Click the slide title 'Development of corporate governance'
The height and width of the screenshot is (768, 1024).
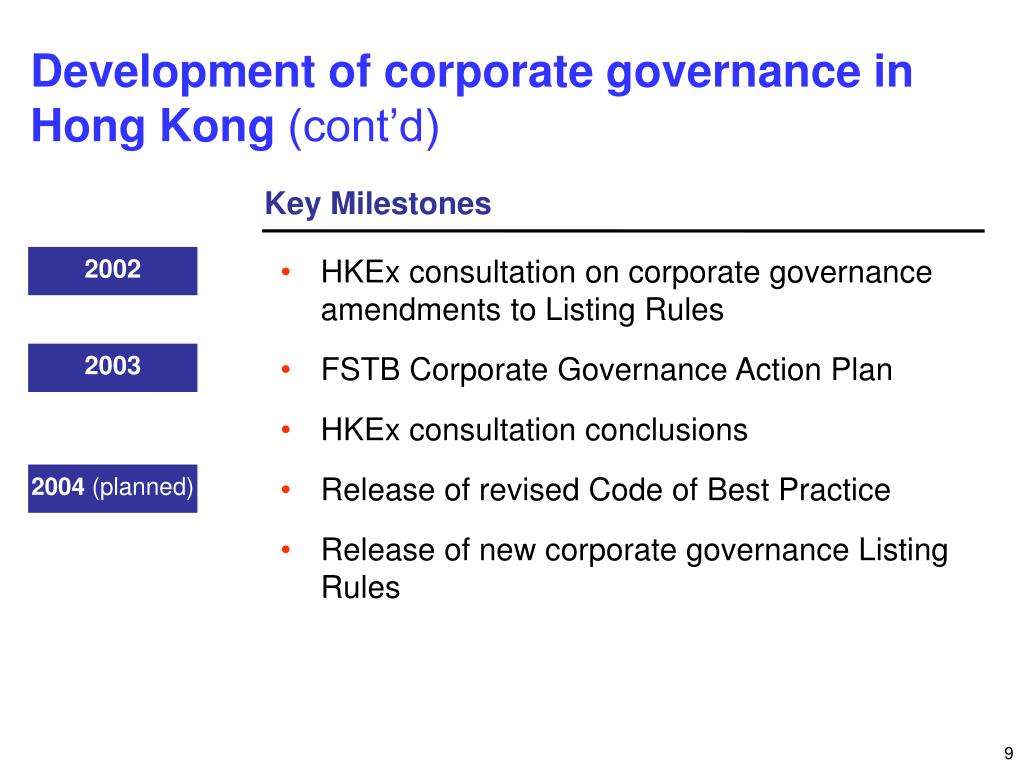pos(472,72)
